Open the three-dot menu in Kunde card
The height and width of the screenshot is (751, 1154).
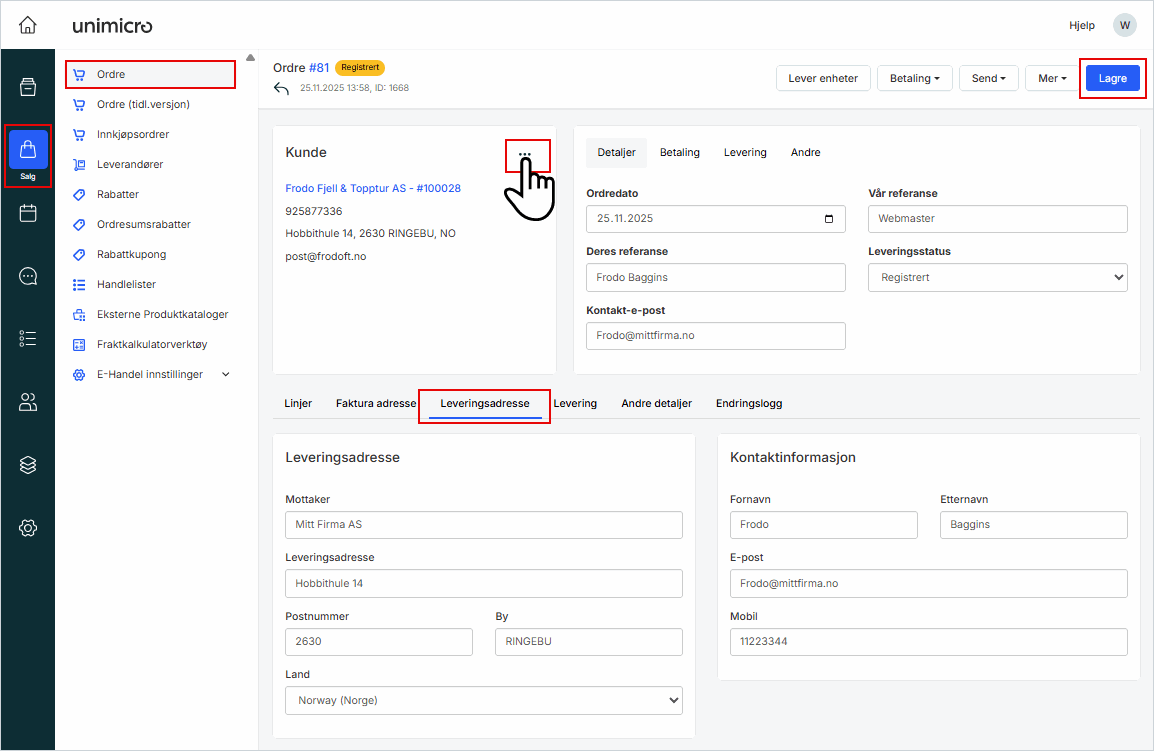pos(526,154)
